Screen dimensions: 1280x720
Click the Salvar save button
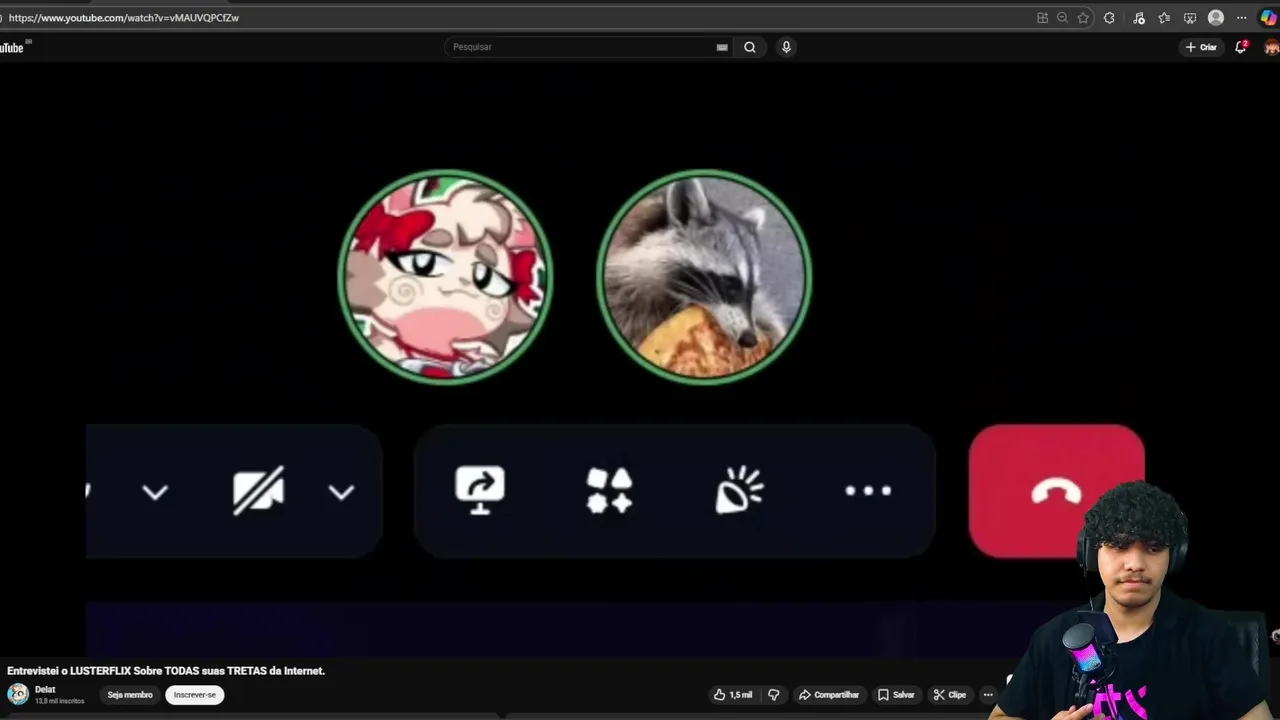coord(896,695)
